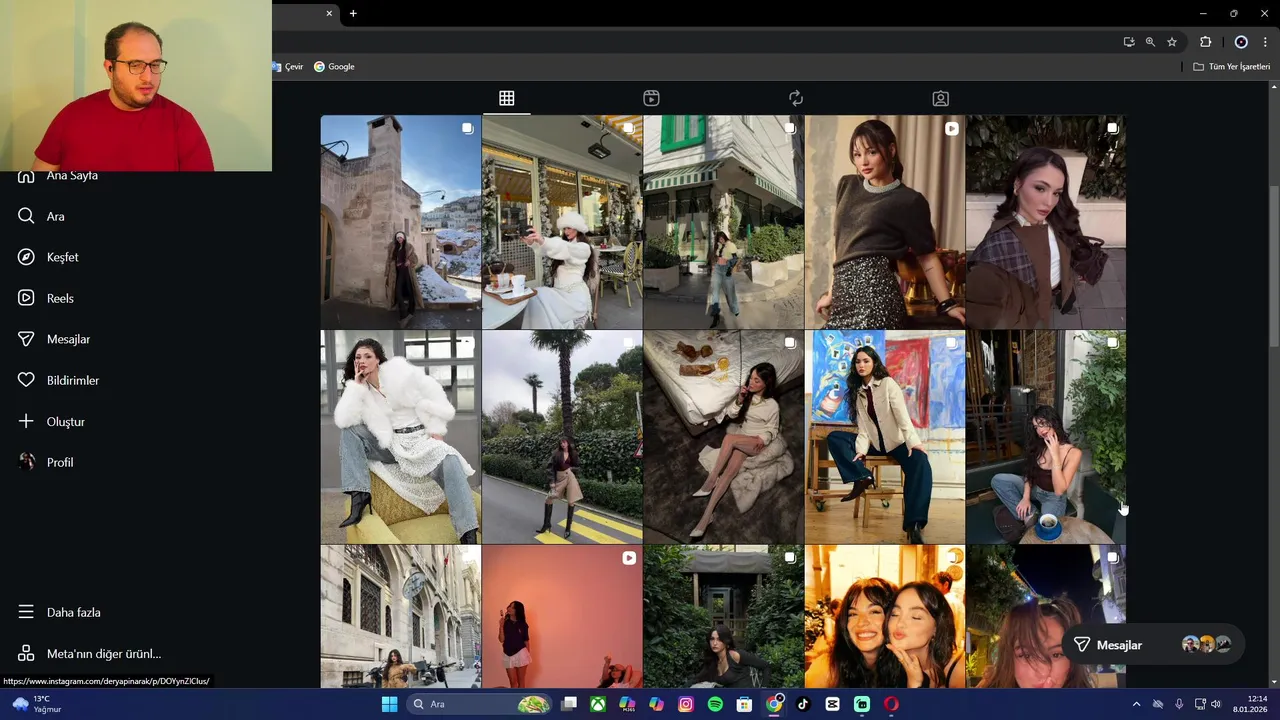Screen dimensions: 1280x720
Task: Open the Windows Start menu
Action: (389, 704)
